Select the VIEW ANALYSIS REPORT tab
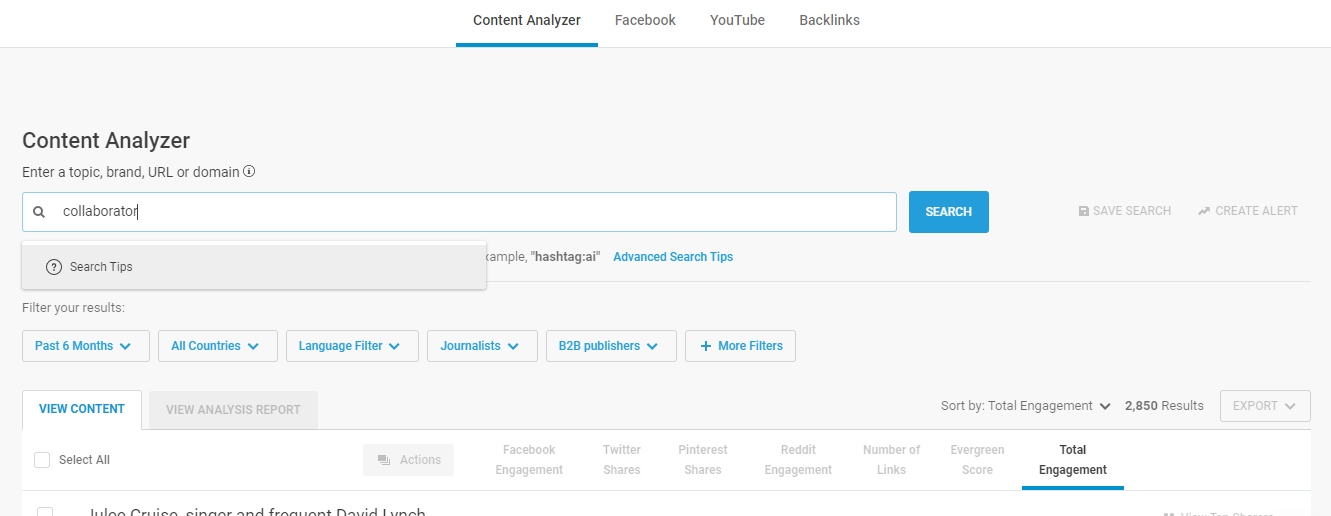 pos(233,410)
